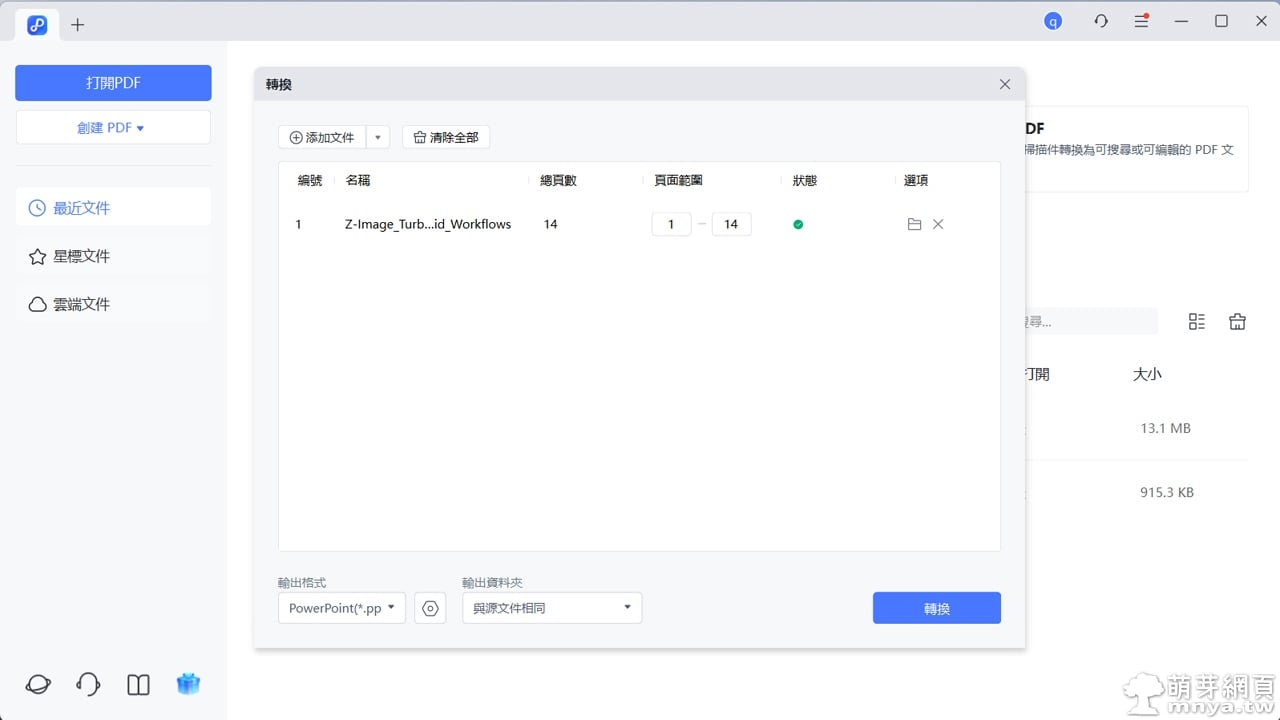Click the blue gift box icon
The width and height of the screenshot is (1280, 720).
click(x=188, y=684)
